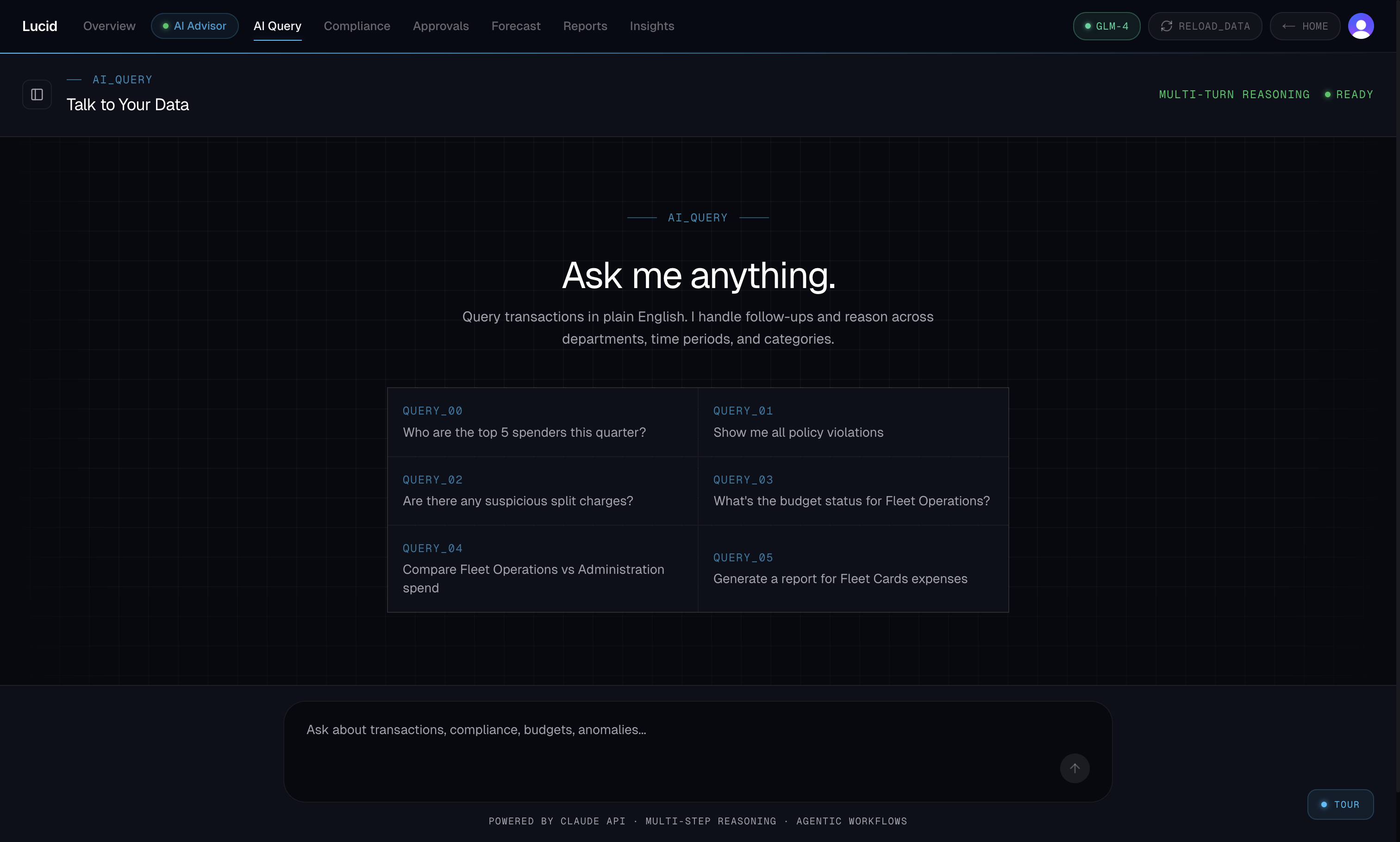
Task: Choose the top 5 spenders query
Action: (x=542, y=422)
